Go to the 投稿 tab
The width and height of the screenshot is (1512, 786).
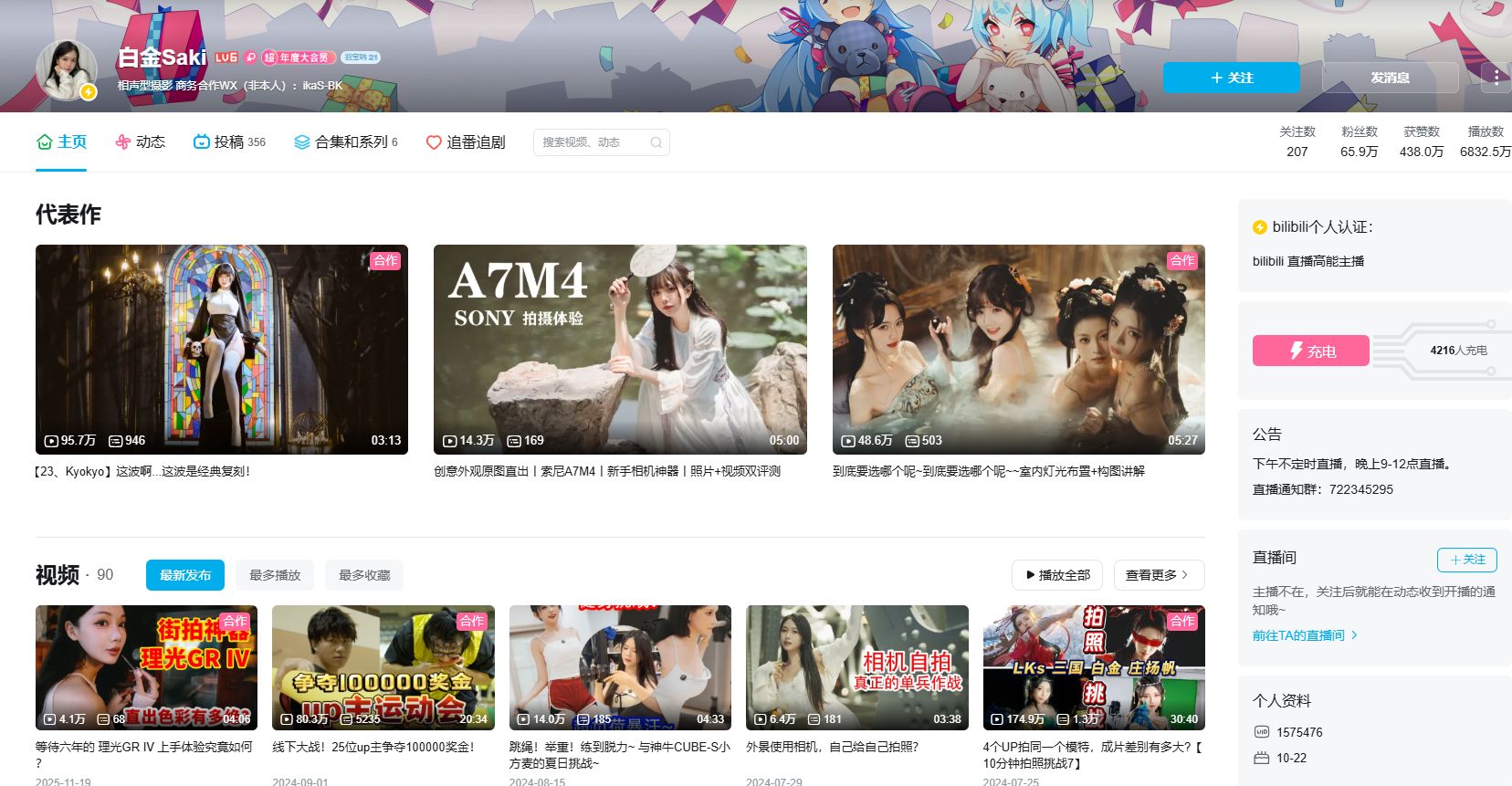pos(229,142)
